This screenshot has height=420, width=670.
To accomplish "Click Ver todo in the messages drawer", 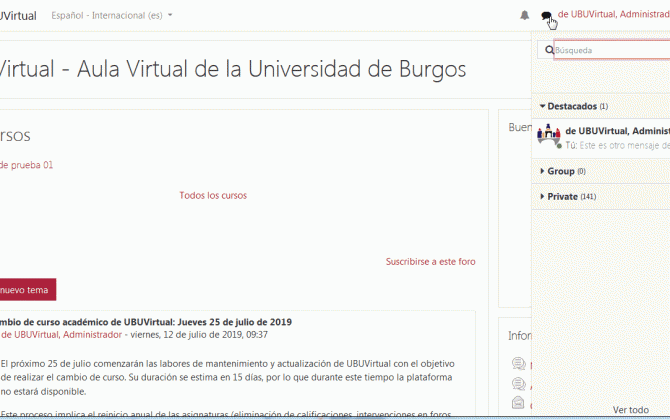I will 630,410.
